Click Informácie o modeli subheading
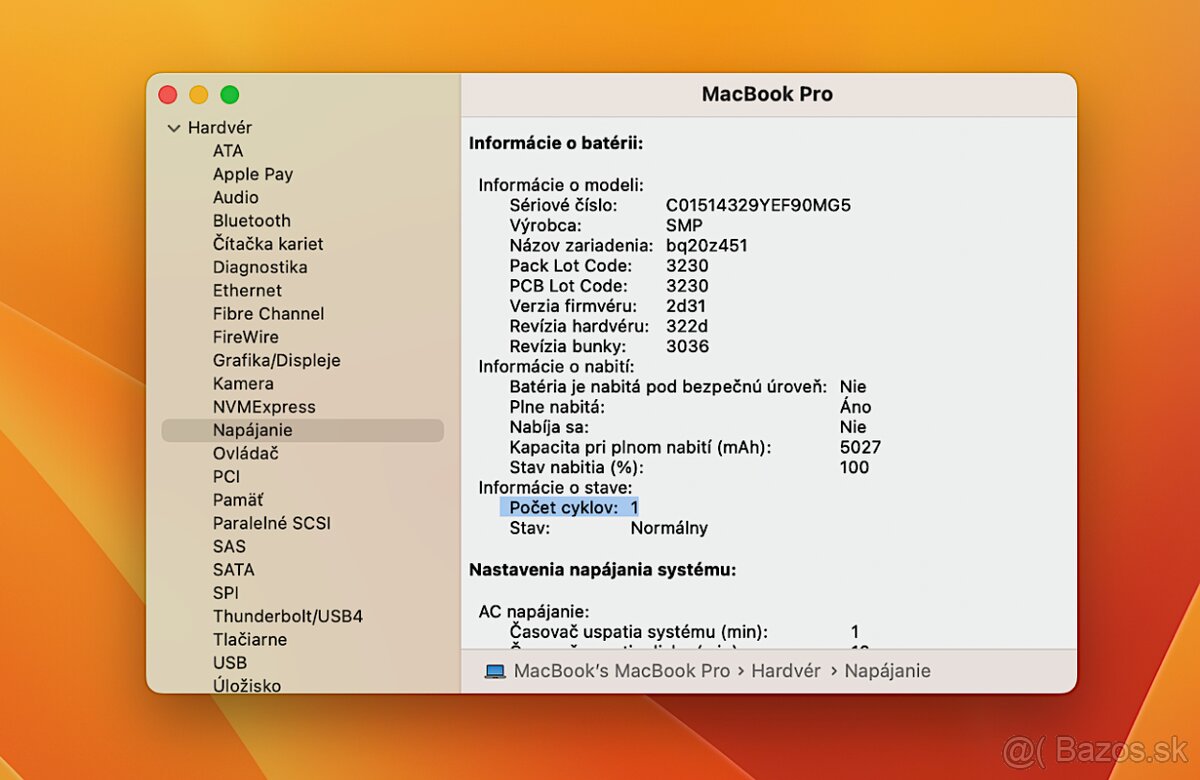The height and width of the screenshot is (780, 1200). [561, 185]
